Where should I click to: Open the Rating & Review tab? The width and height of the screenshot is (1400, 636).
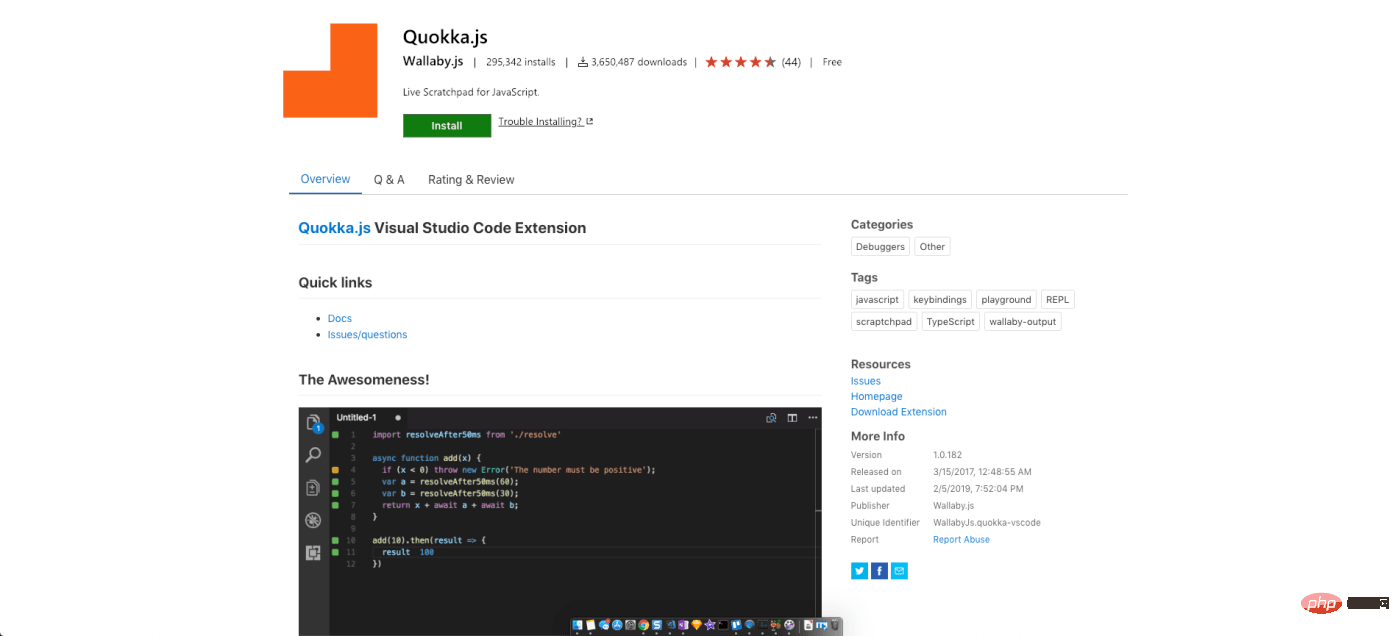(x=471, y=180)
